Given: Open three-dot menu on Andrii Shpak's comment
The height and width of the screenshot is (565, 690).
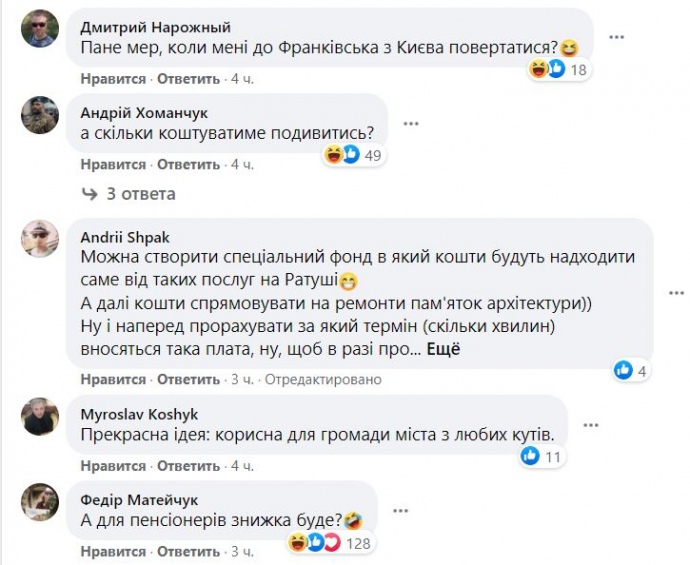Looking at the screenshot, I should point(676,292).
